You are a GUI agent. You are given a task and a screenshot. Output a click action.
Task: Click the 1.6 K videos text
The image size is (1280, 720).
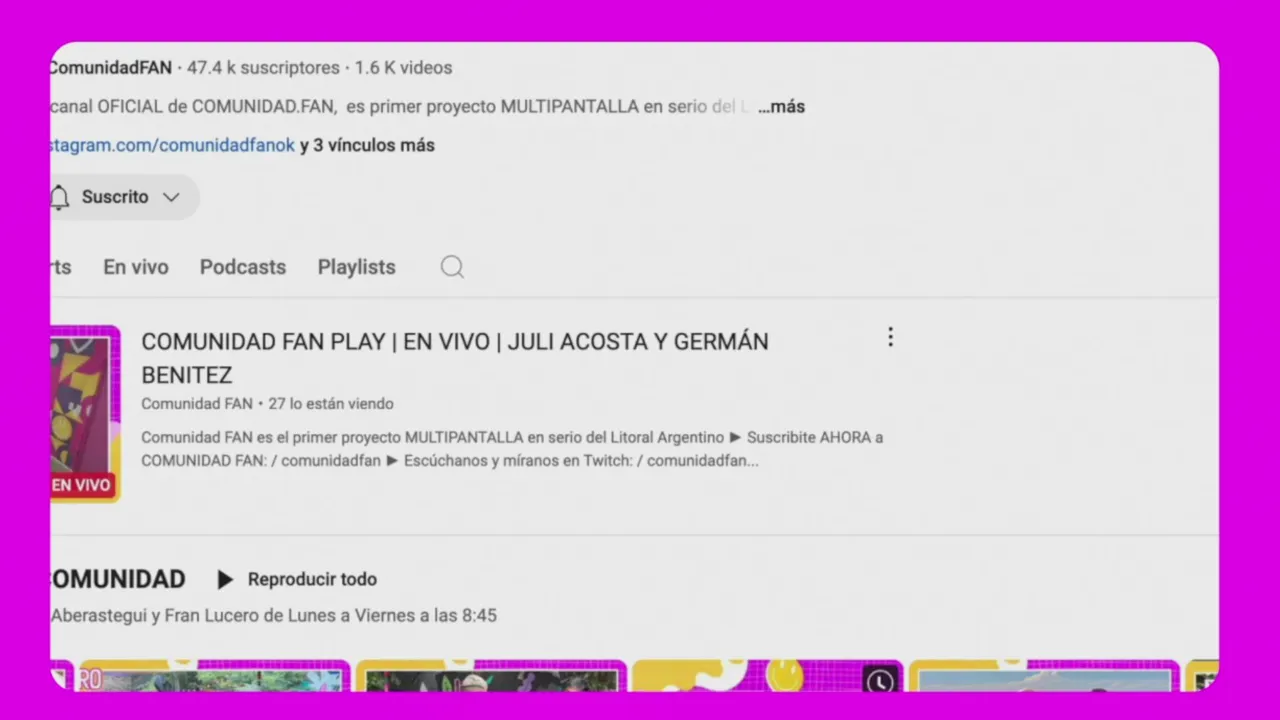pyautogui.click(x=403, y=68)
